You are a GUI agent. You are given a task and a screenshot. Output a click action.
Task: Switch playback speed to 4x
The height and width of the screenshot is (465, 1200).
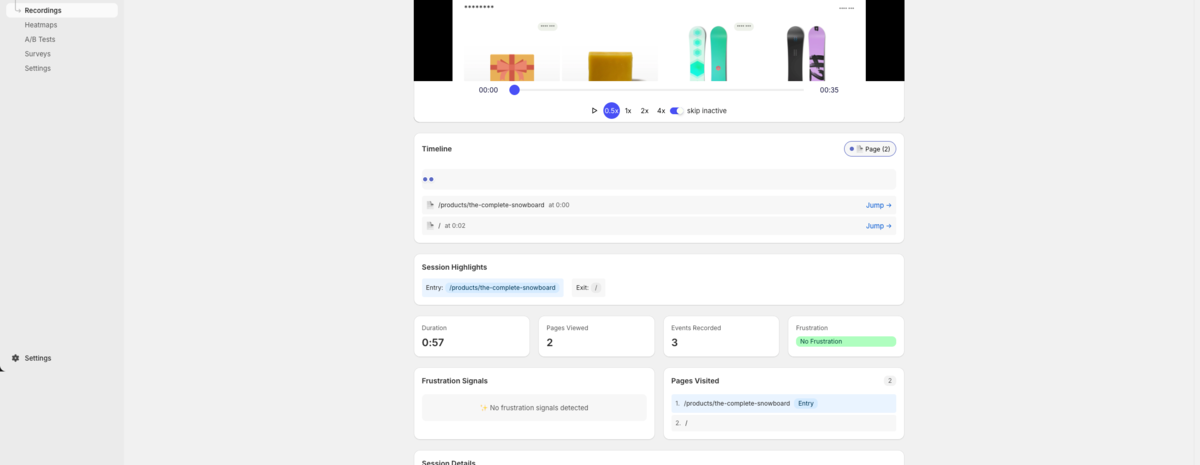tap(660, 111)
